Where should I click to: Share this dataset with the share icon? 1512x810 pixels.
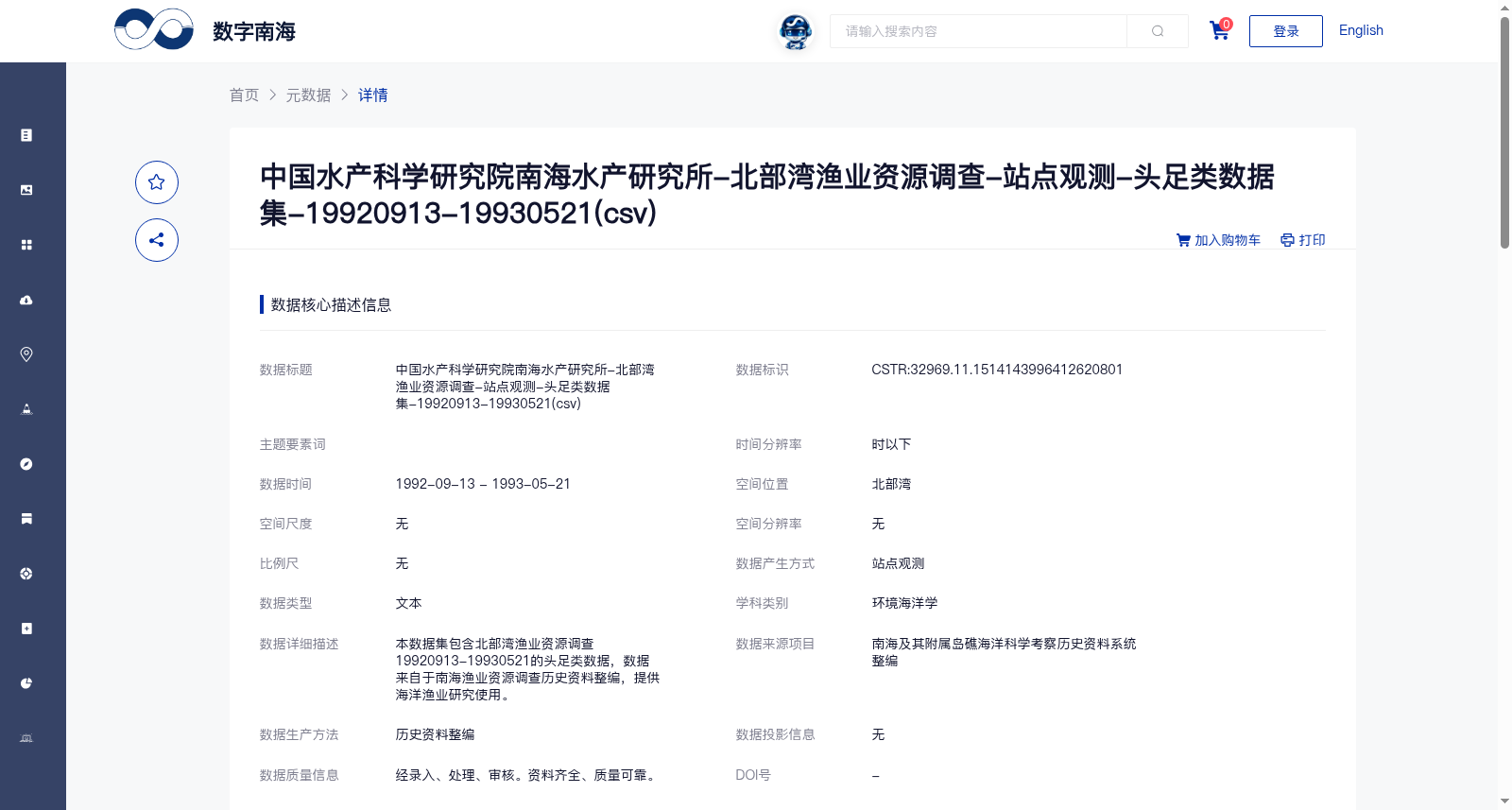(157, 240)
